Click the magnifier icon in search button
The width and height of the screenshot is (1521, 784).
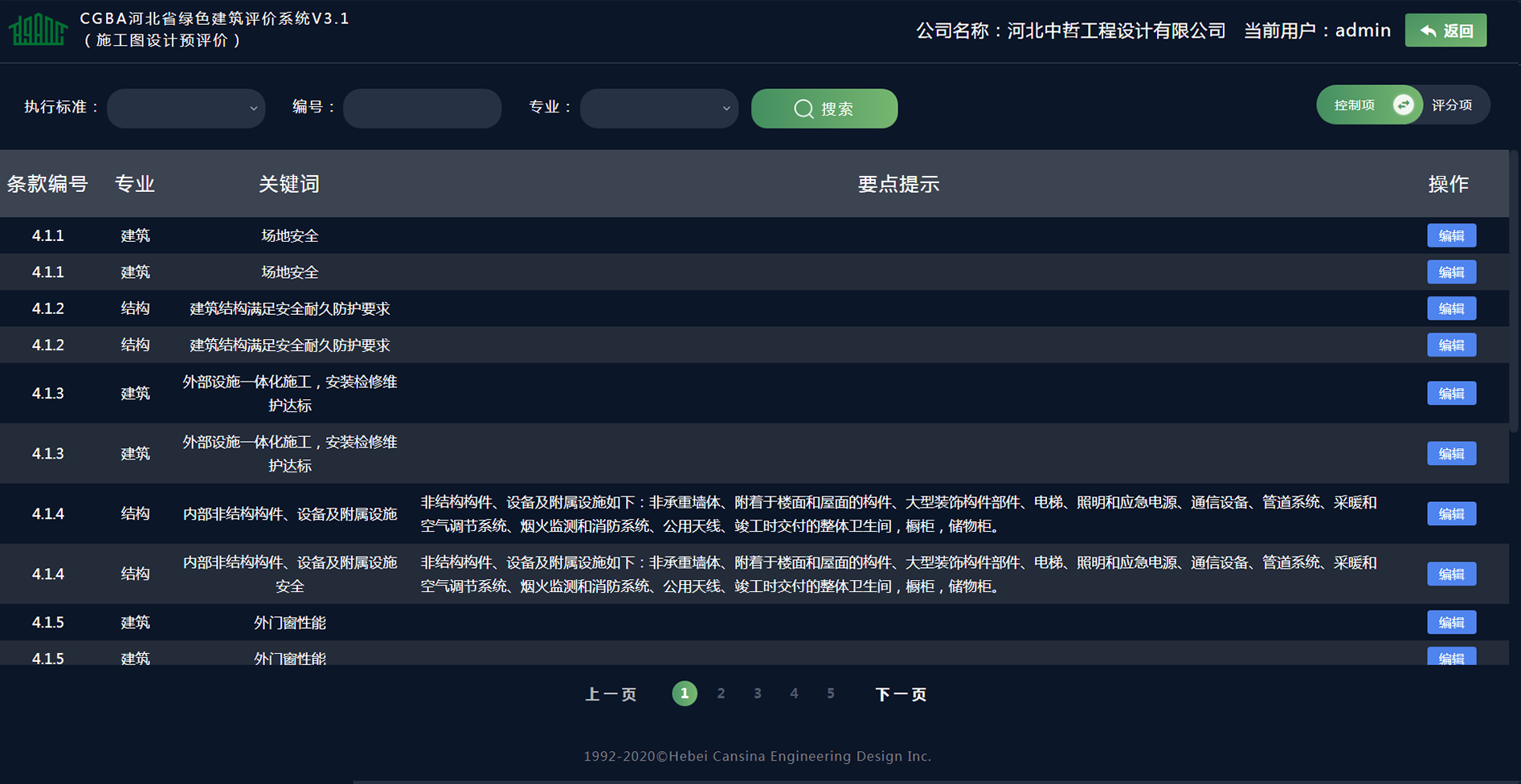[803, 108]
